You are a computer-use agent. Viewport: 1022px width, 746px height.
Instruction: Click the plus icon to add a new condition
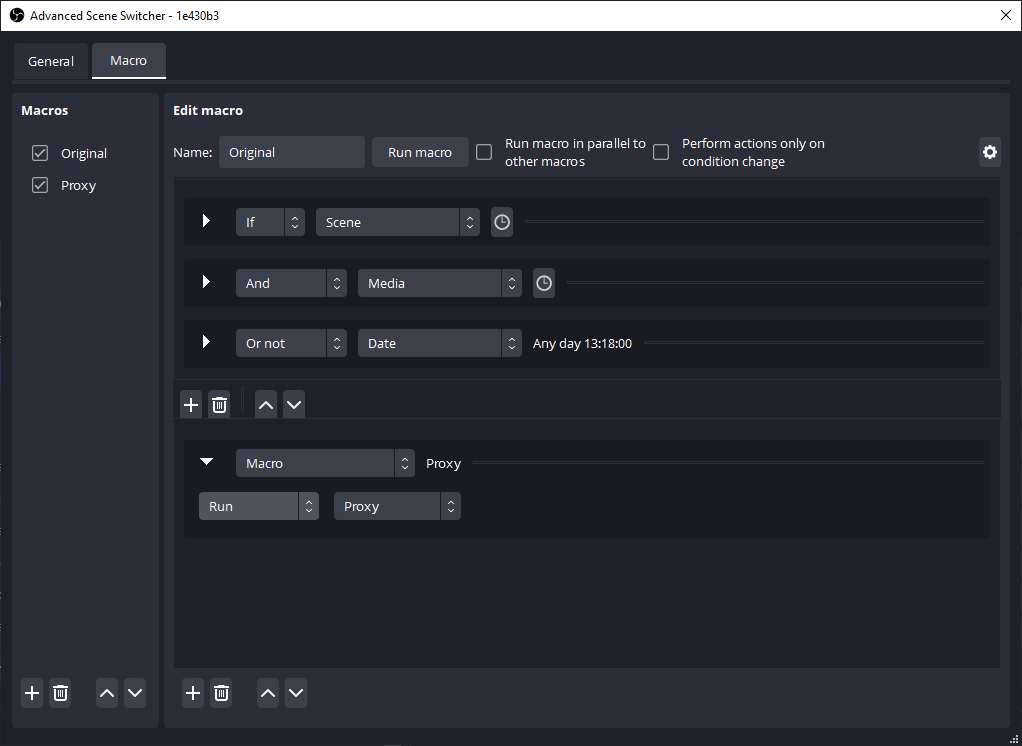(x=191, y=404)
